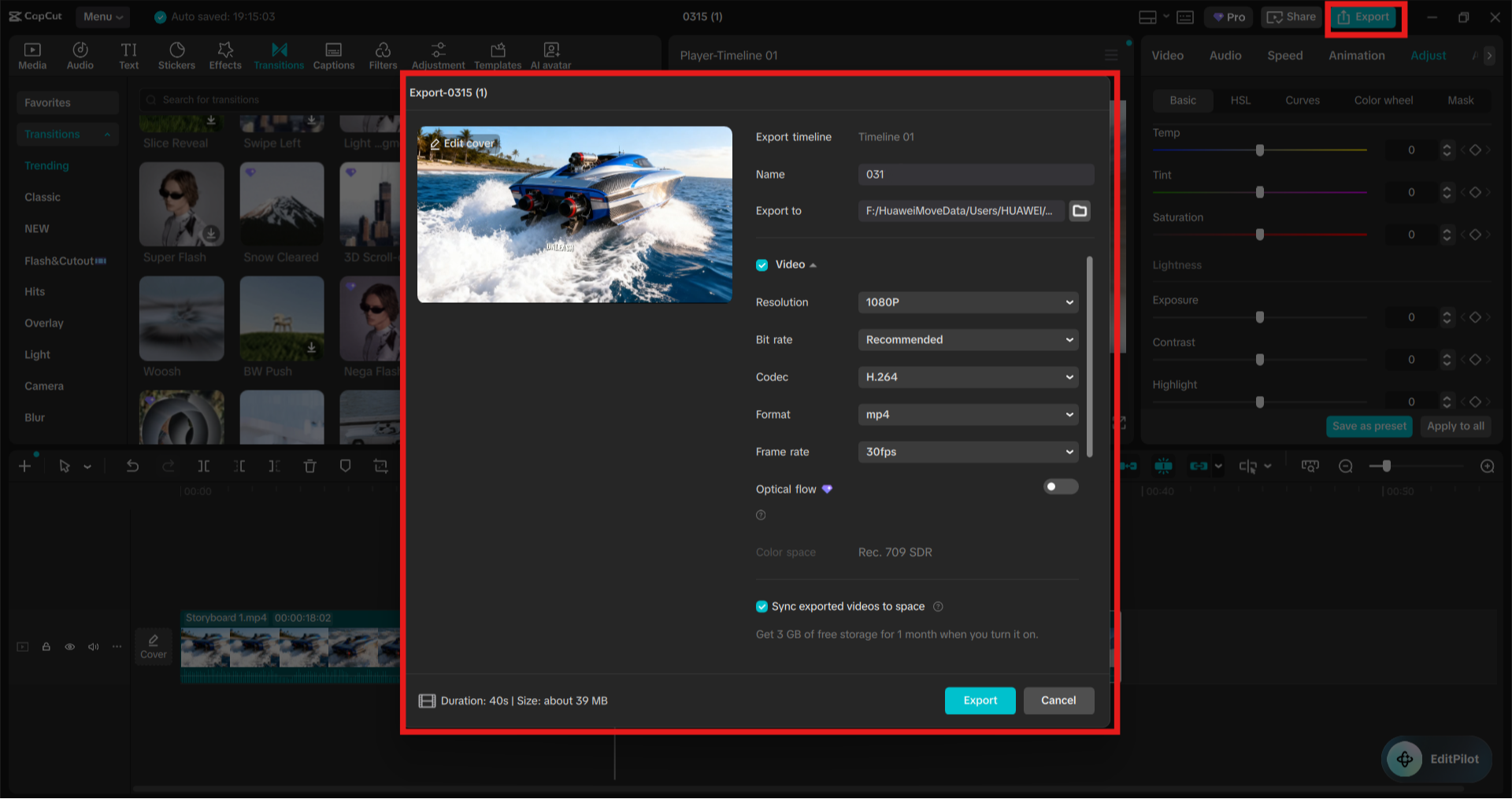Open the HSL adjustment tab
This screenshot has height=799, width=1512.
1240,101
